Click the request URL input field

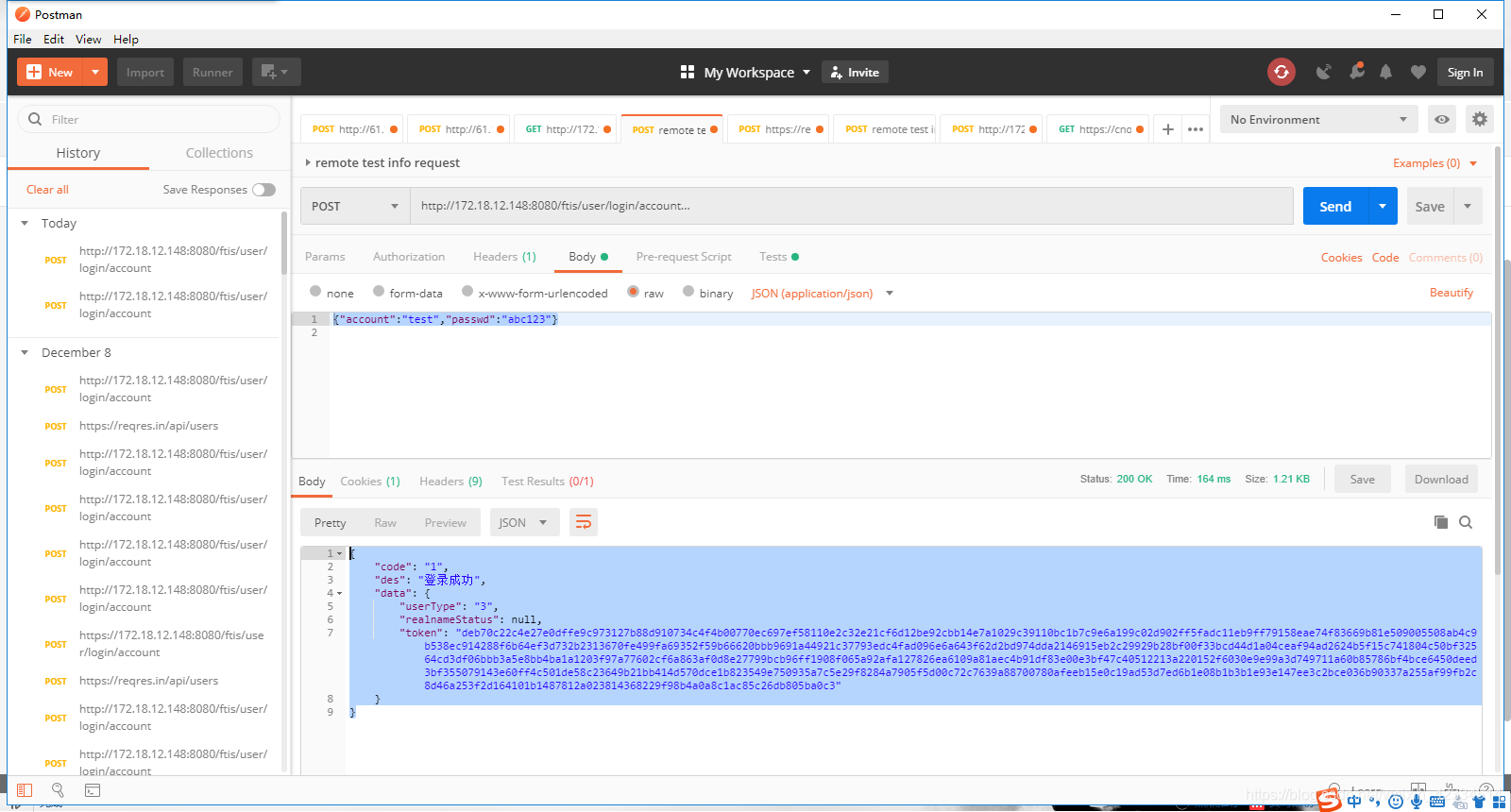tap(851, 206)
